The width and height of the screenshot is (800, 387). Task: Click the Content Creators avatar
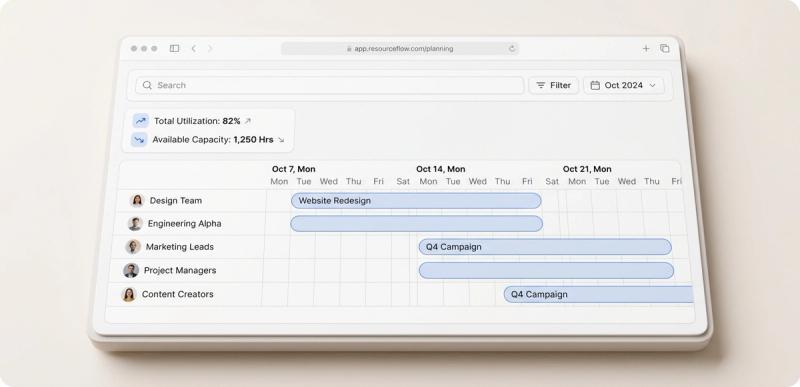tap(129, 294)
